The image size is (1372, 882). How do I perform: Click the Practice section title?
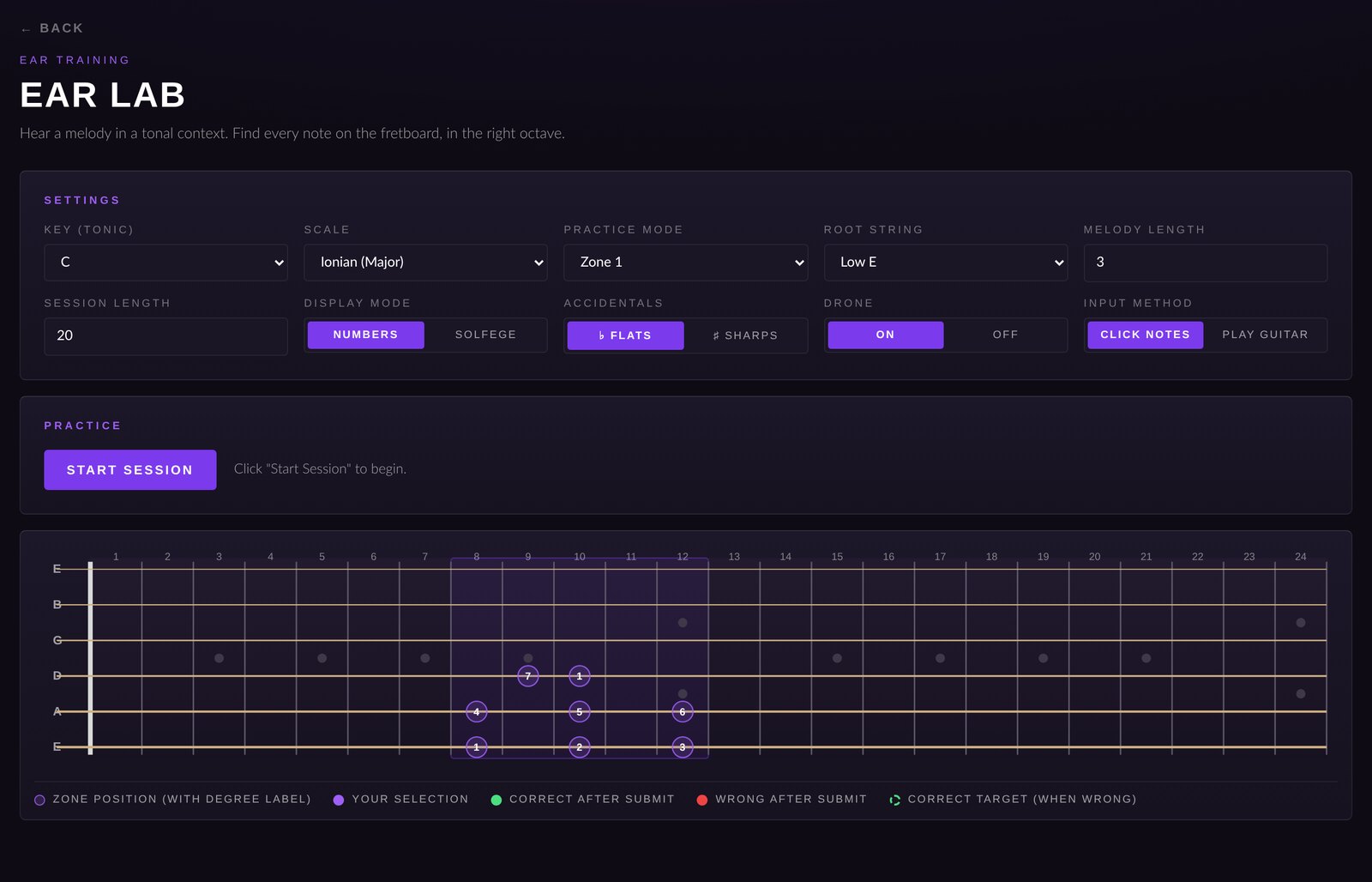[83, 426]
